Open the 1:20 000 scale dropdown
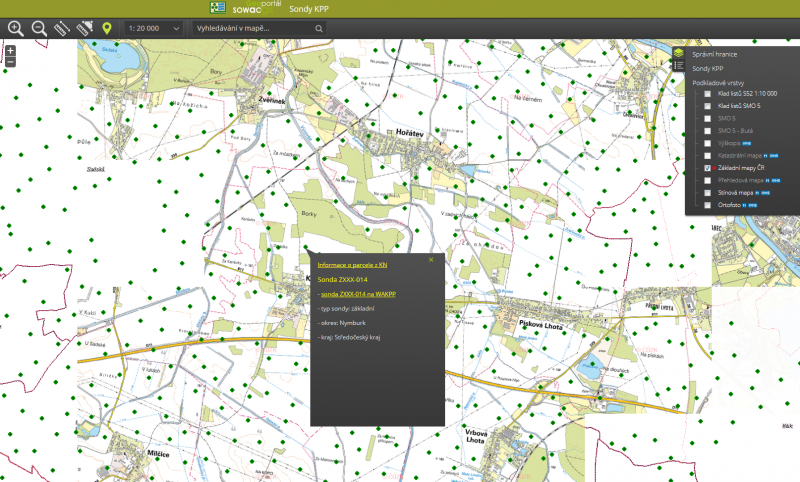Viewport: 800px width, 482px height. coord(154,29)
